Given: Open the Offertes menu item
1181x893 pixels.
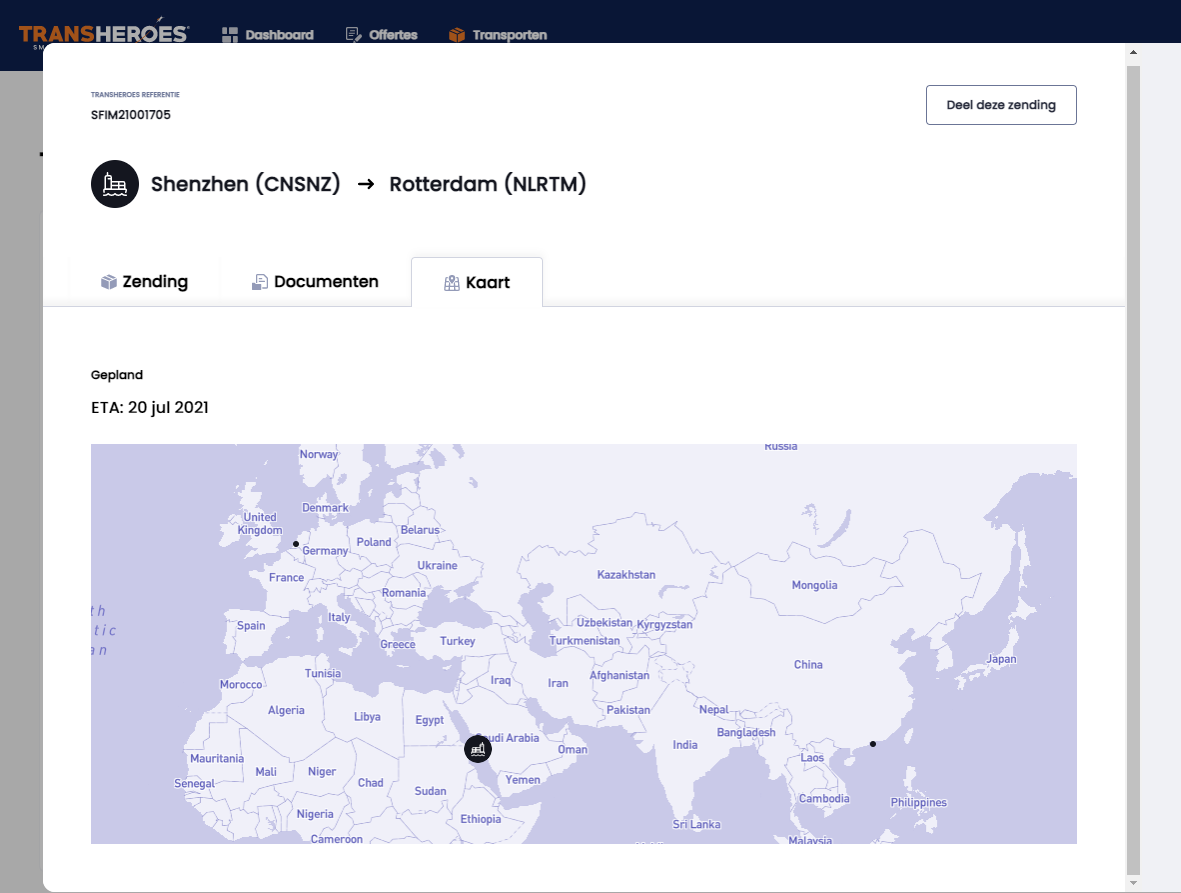Looking at the screenshot, I should 381,35.
